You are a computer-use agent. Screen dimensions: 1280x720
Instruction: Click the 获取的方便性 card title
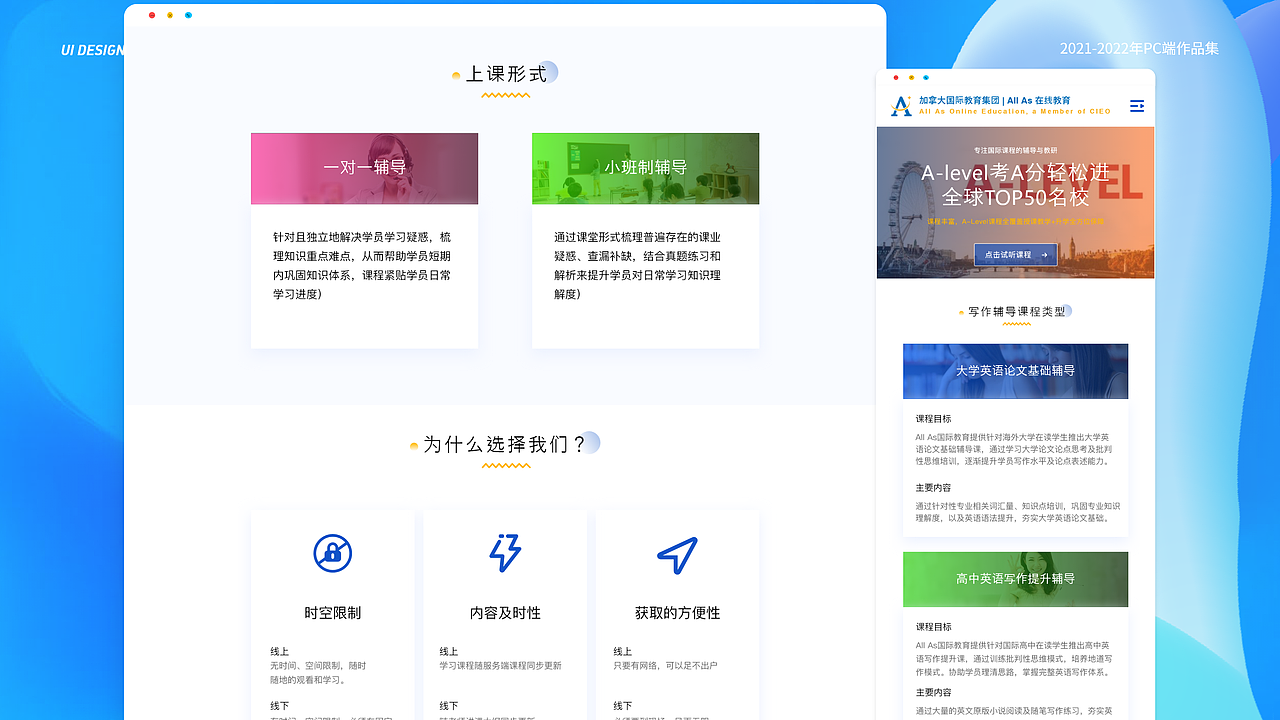(677, 613)
